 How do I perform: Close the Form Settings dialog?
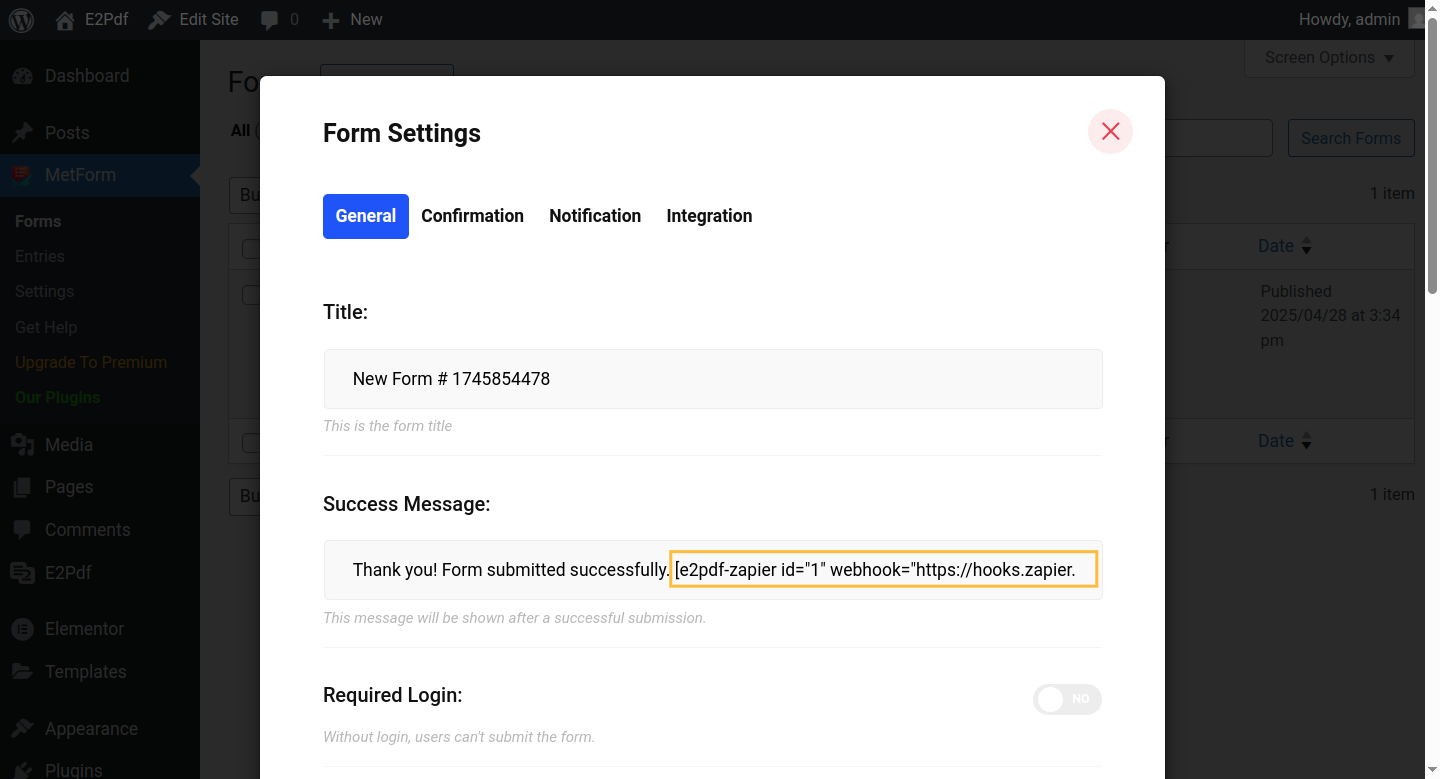coord(1110,131)
